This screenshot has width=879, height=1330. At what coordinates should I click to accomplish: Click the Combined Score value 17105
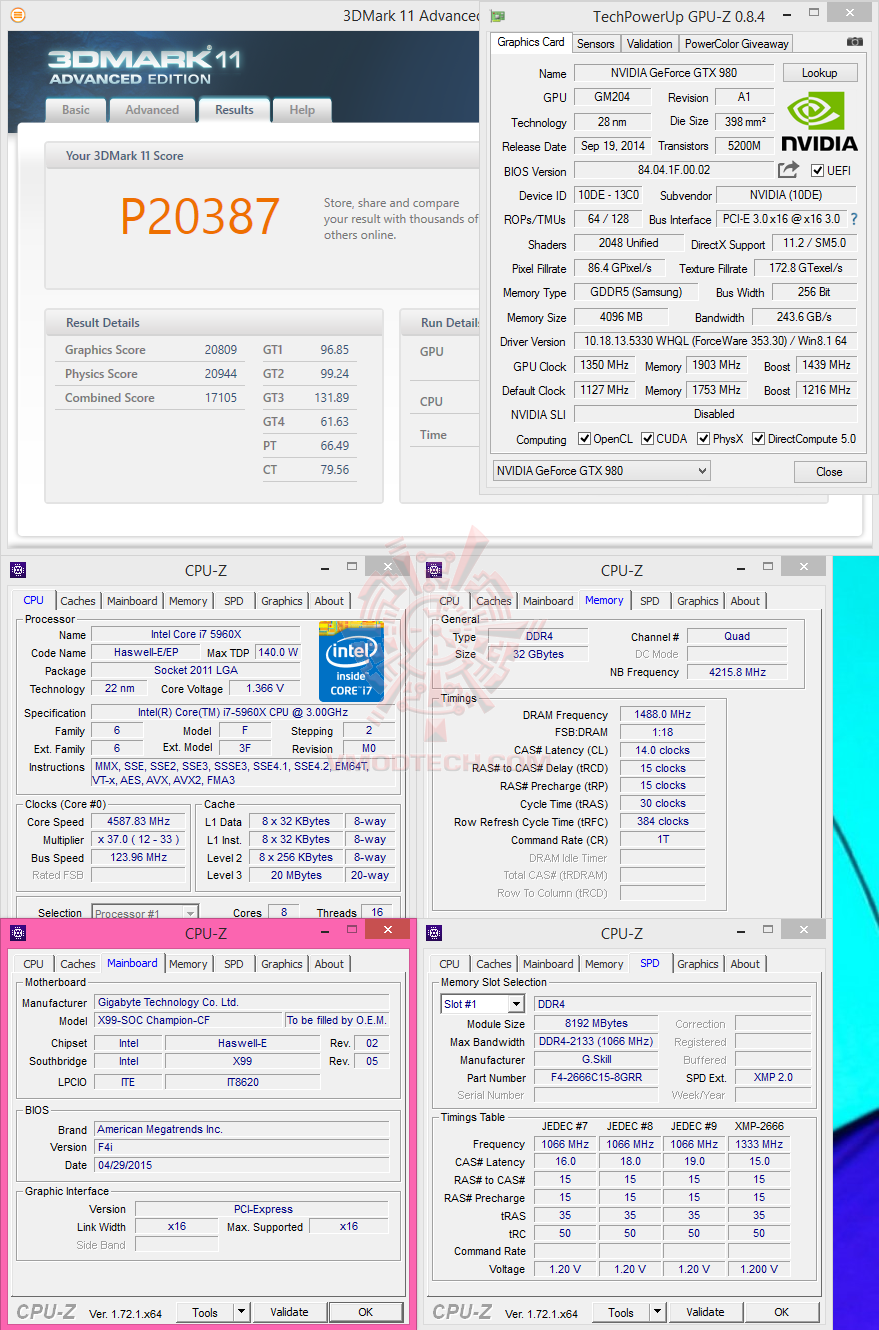[221, 398]
